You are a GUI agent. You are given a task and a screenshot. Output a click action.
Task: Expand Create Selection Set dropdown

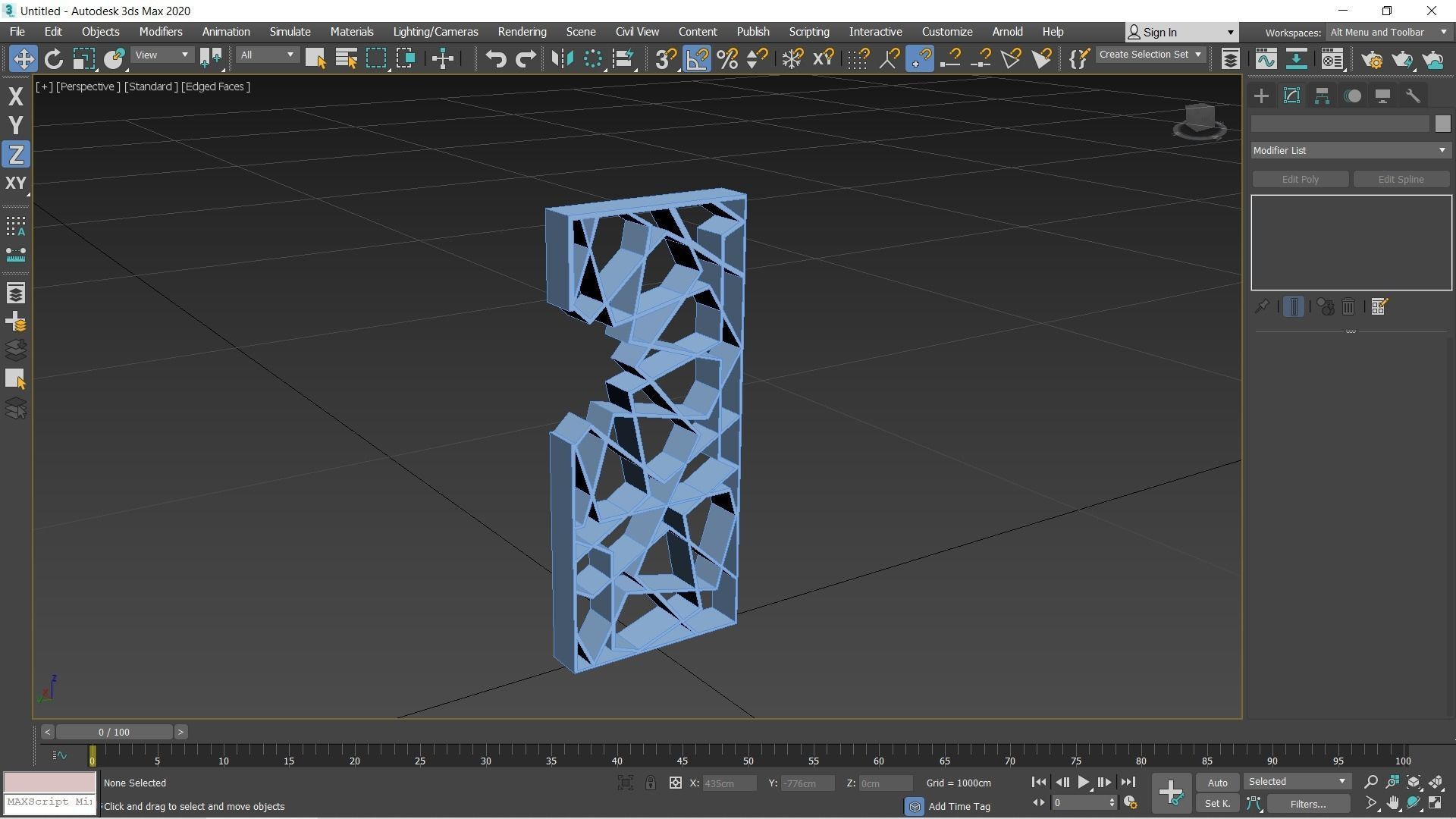(x=1150, y=55)
